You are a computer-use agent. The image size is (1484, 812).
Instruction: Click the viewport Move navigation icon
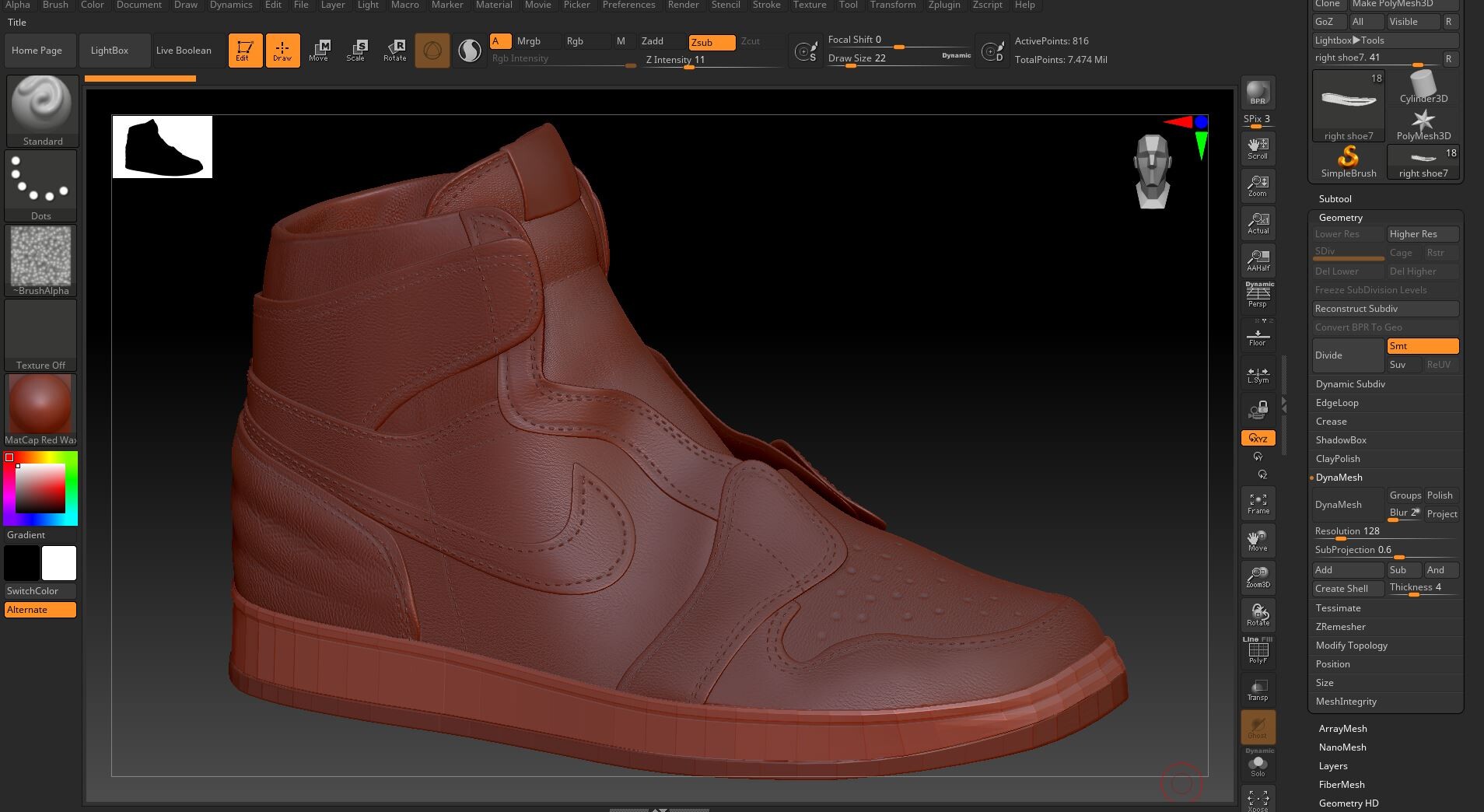1258,541
